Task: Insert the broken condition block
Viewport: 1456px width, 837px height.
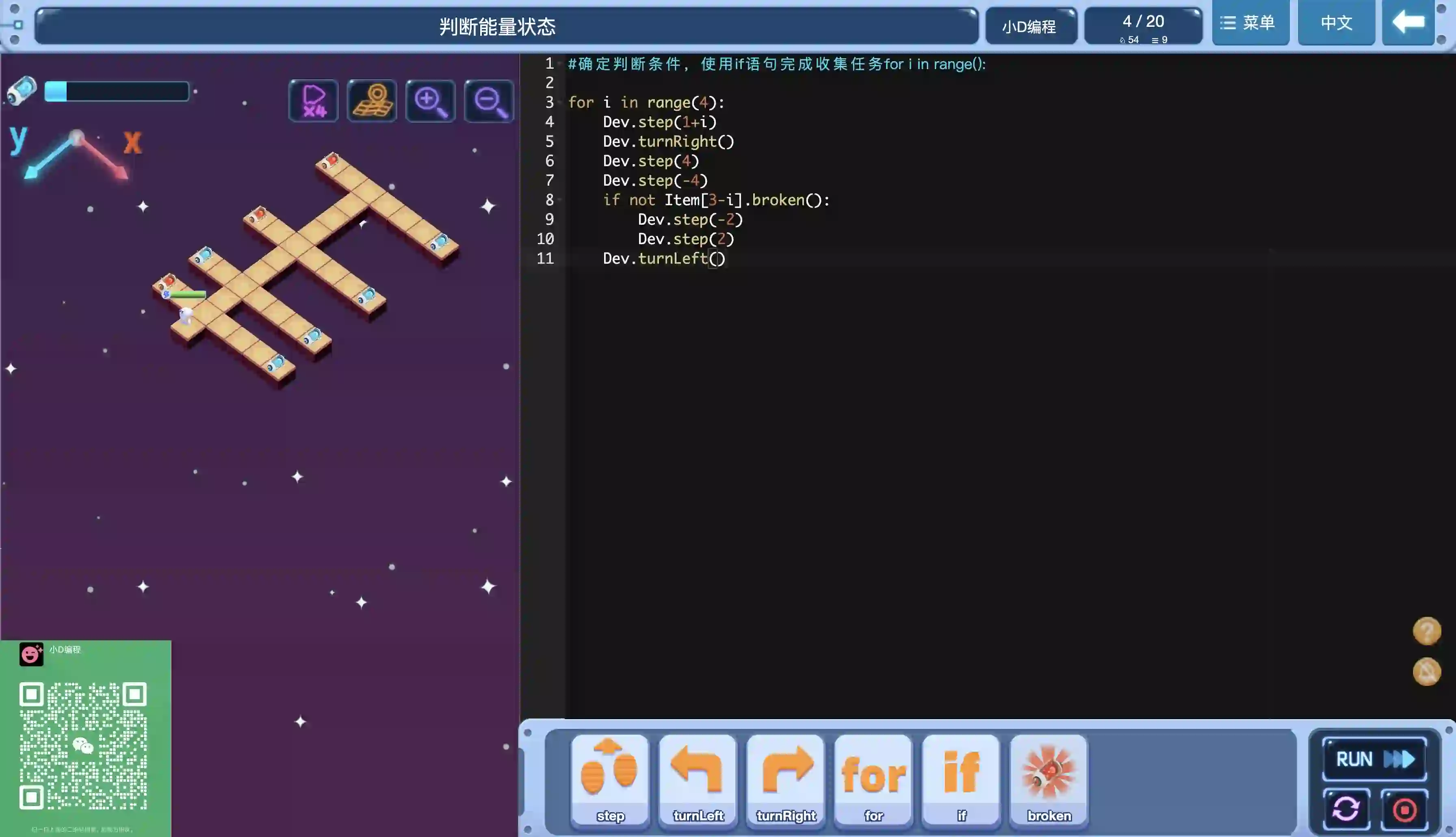Action: [1049, 780]
